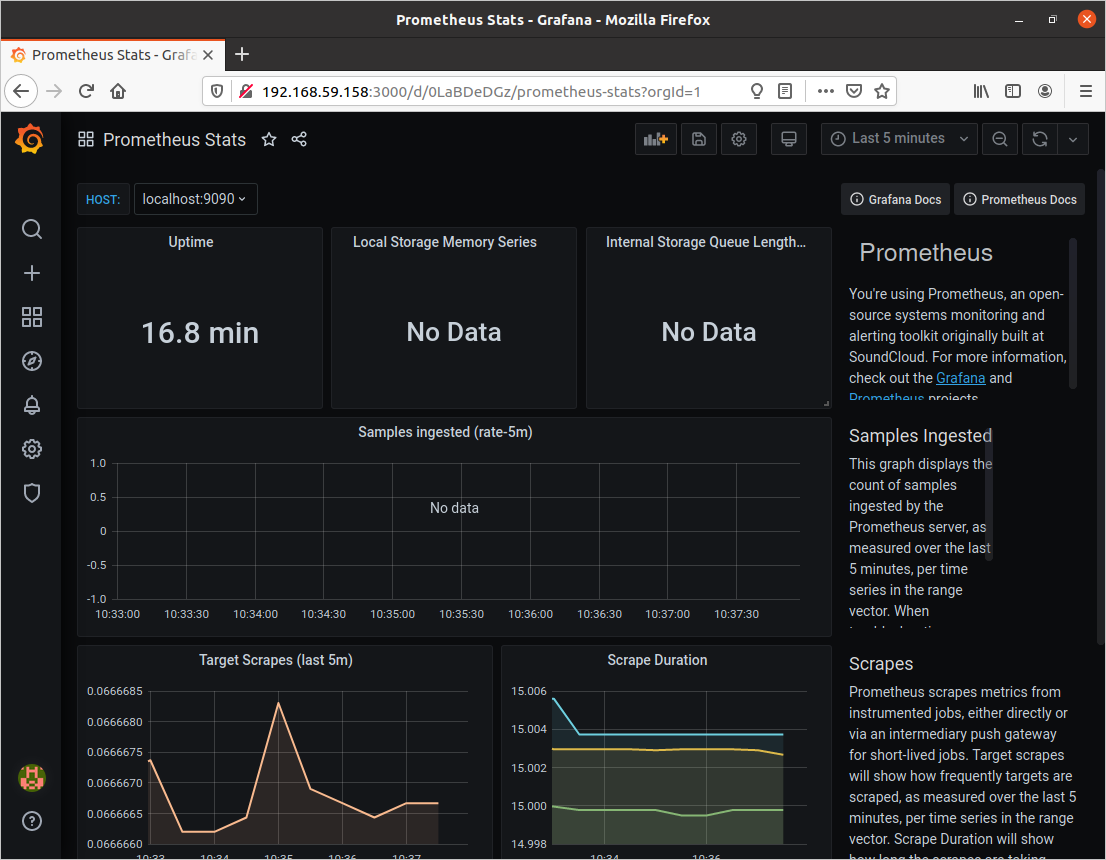Click the browser address bar URL

pyautogui.click(x=480, y=91)
